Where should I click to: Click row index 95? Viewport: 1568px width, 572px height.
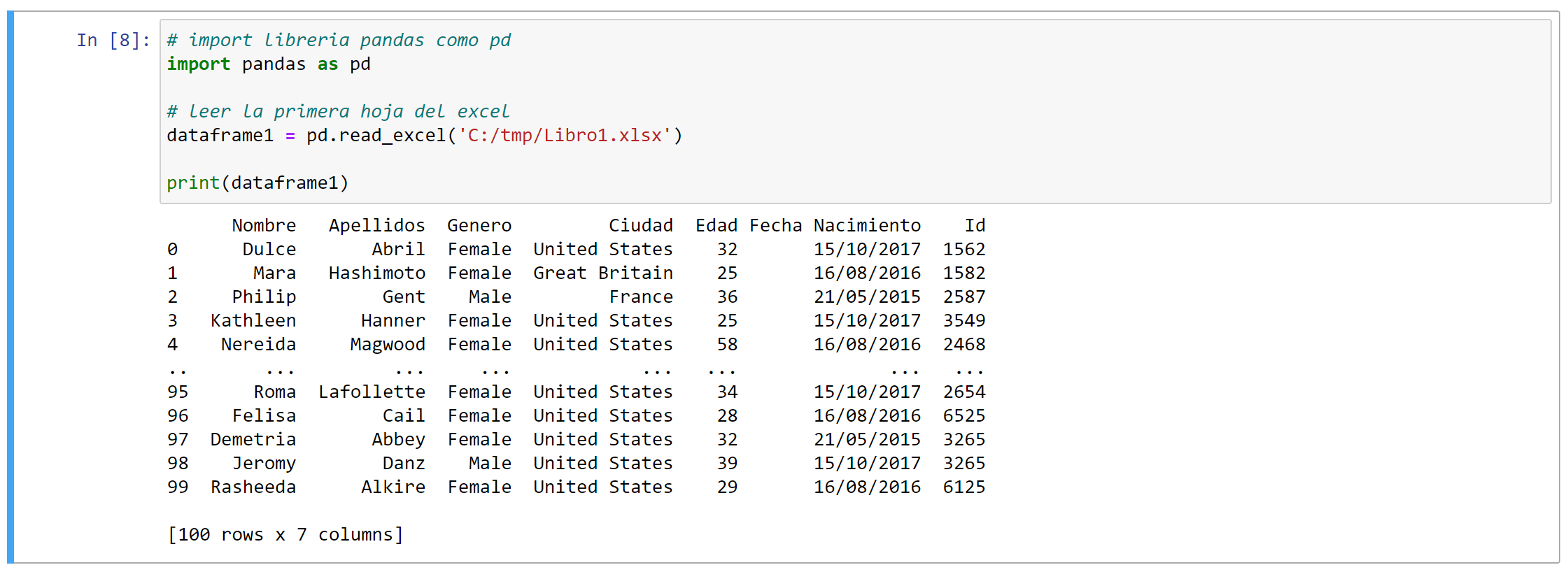178,392
